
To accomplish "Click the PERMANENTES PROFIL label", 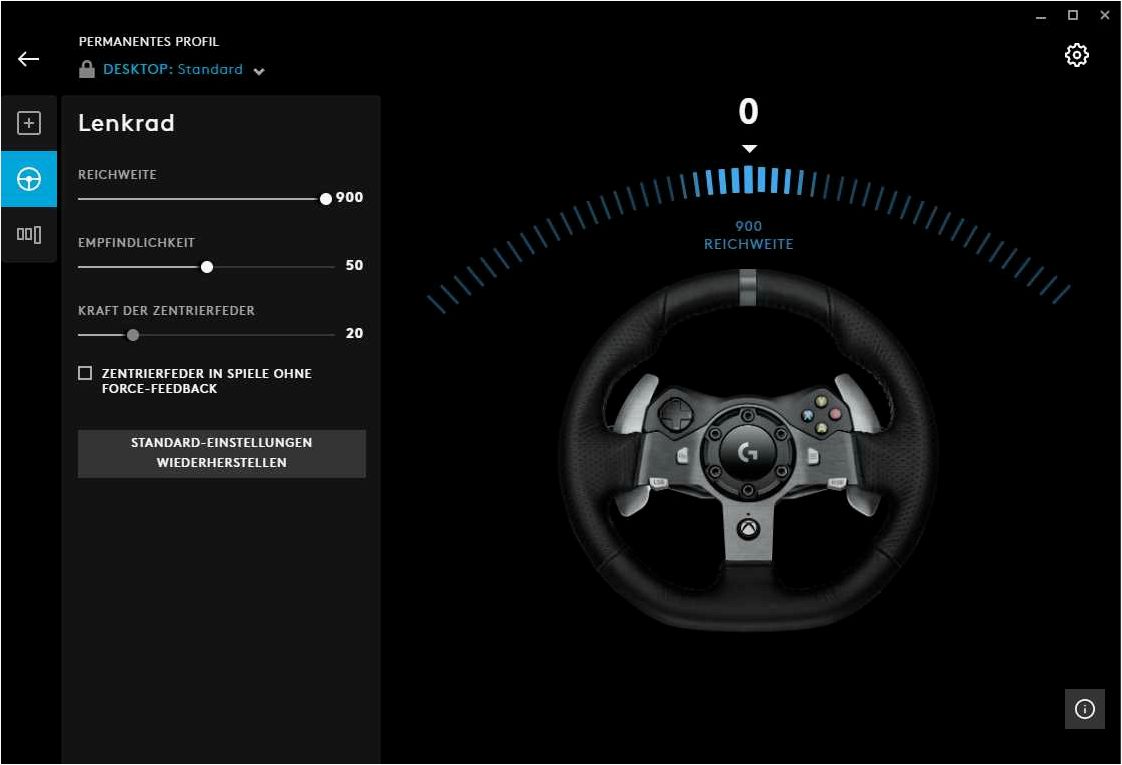I will 149,42.
